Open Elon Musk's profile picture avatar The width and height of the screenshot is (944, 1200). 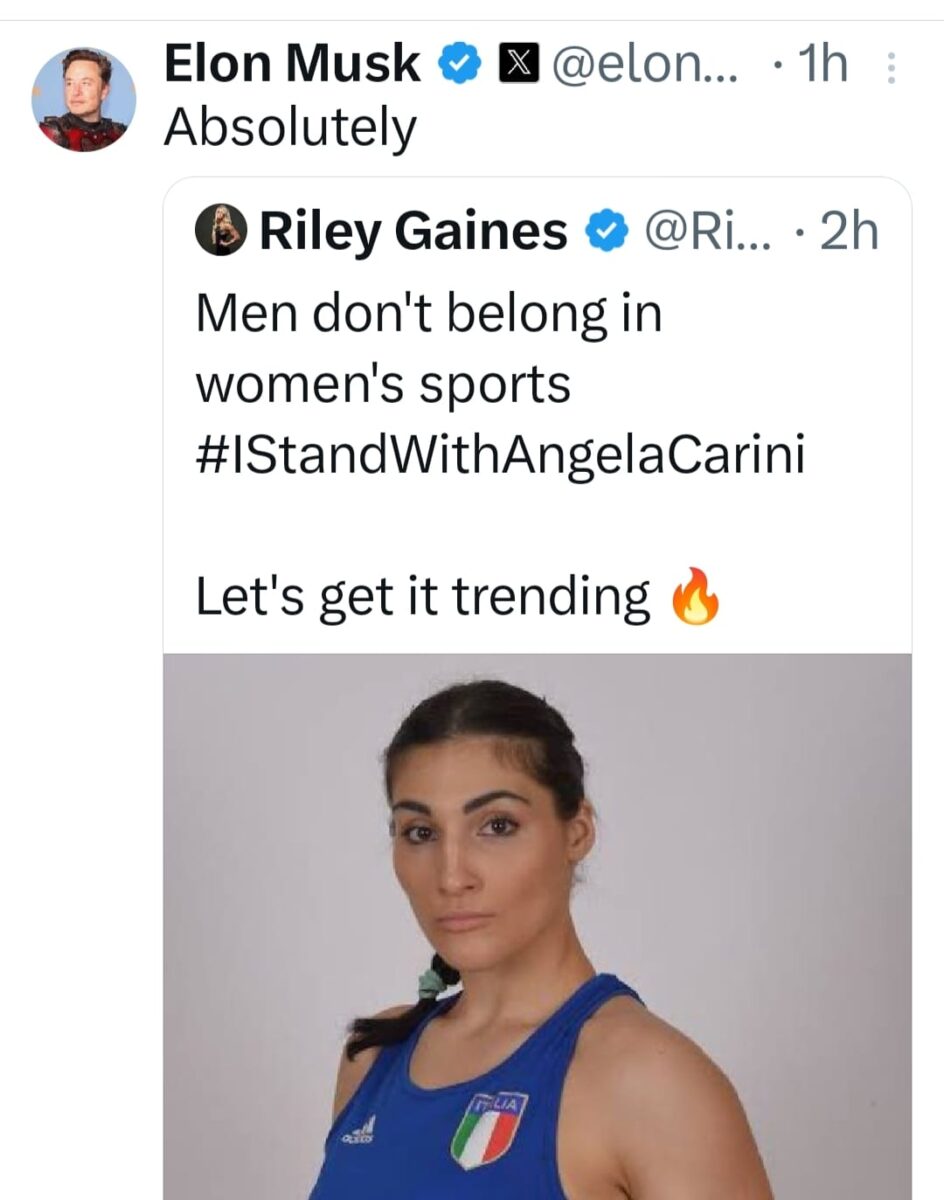84,99
